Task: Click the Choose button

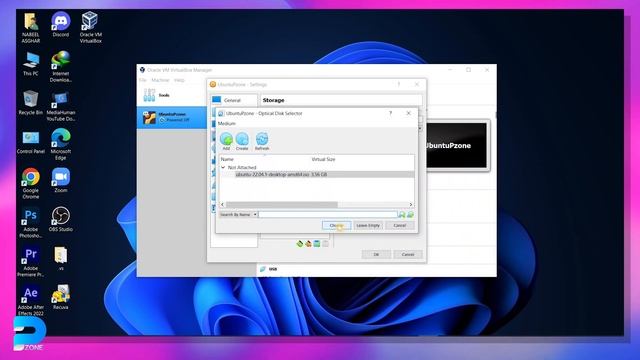Action: click(336, 225)
